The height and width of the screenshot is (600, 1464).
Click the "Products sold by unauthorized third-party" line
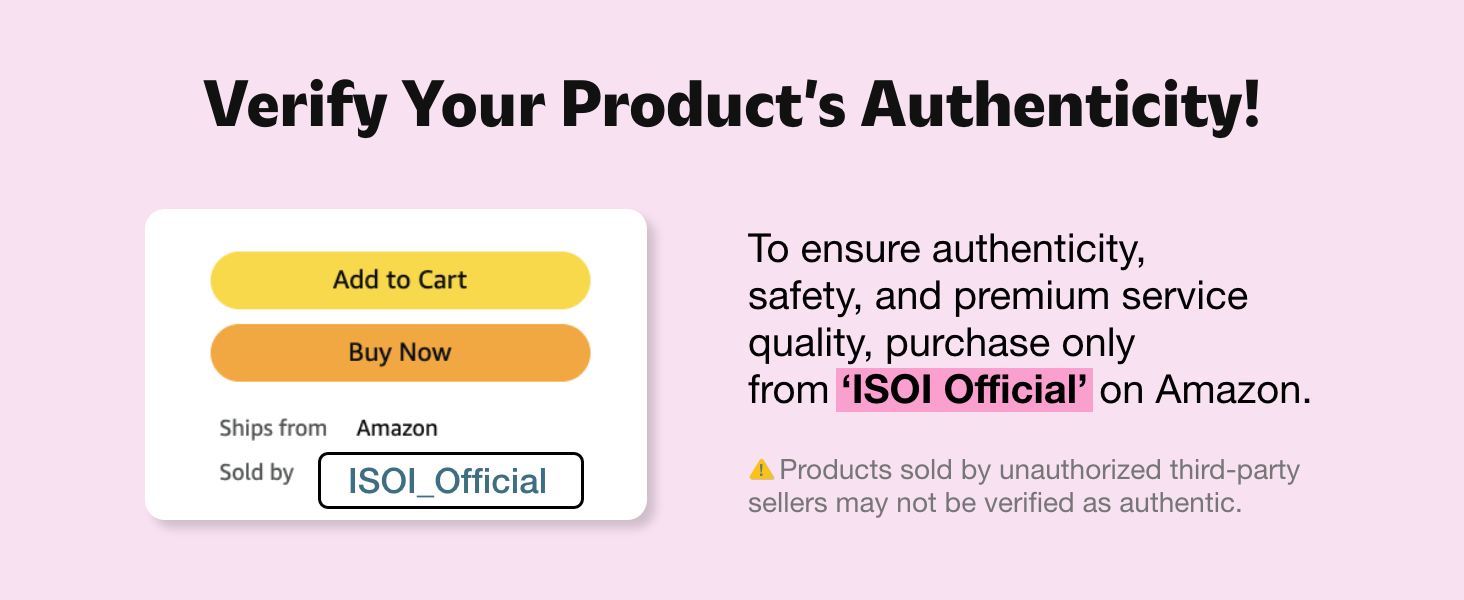pos(1038,469)
